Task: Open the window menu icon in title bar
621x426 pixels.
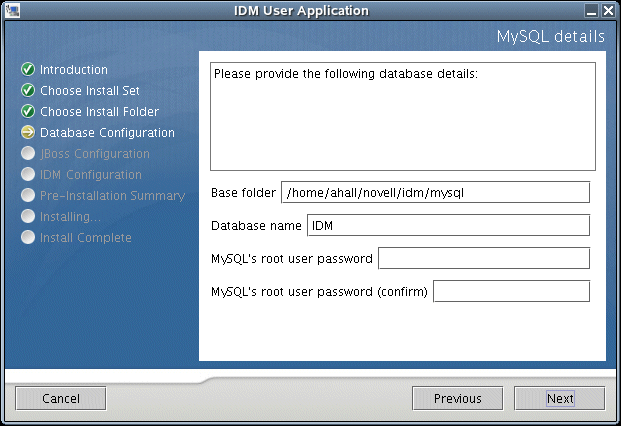Action: 11,11
